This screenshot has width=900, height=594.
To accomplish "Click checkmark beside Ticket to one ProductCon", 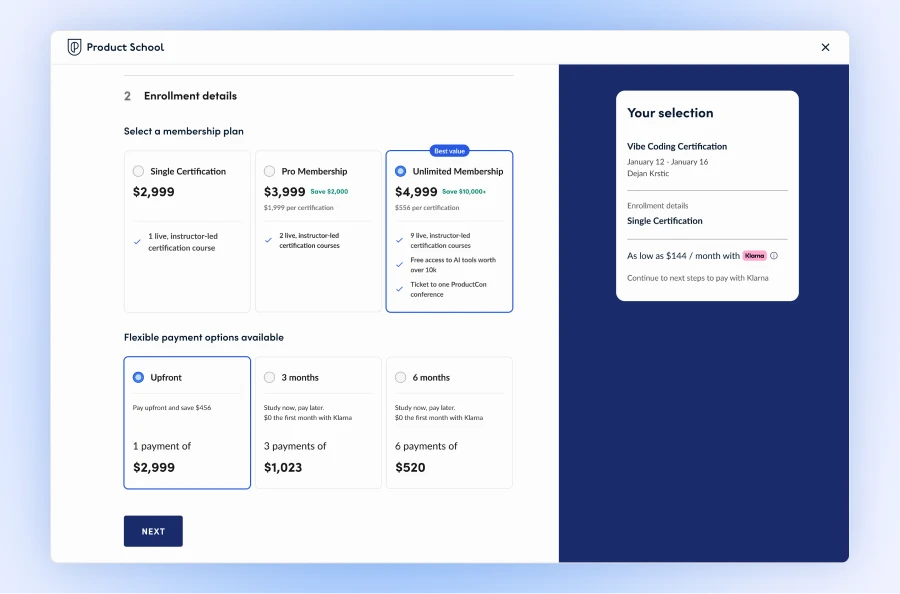I will (x=399, y=289).
